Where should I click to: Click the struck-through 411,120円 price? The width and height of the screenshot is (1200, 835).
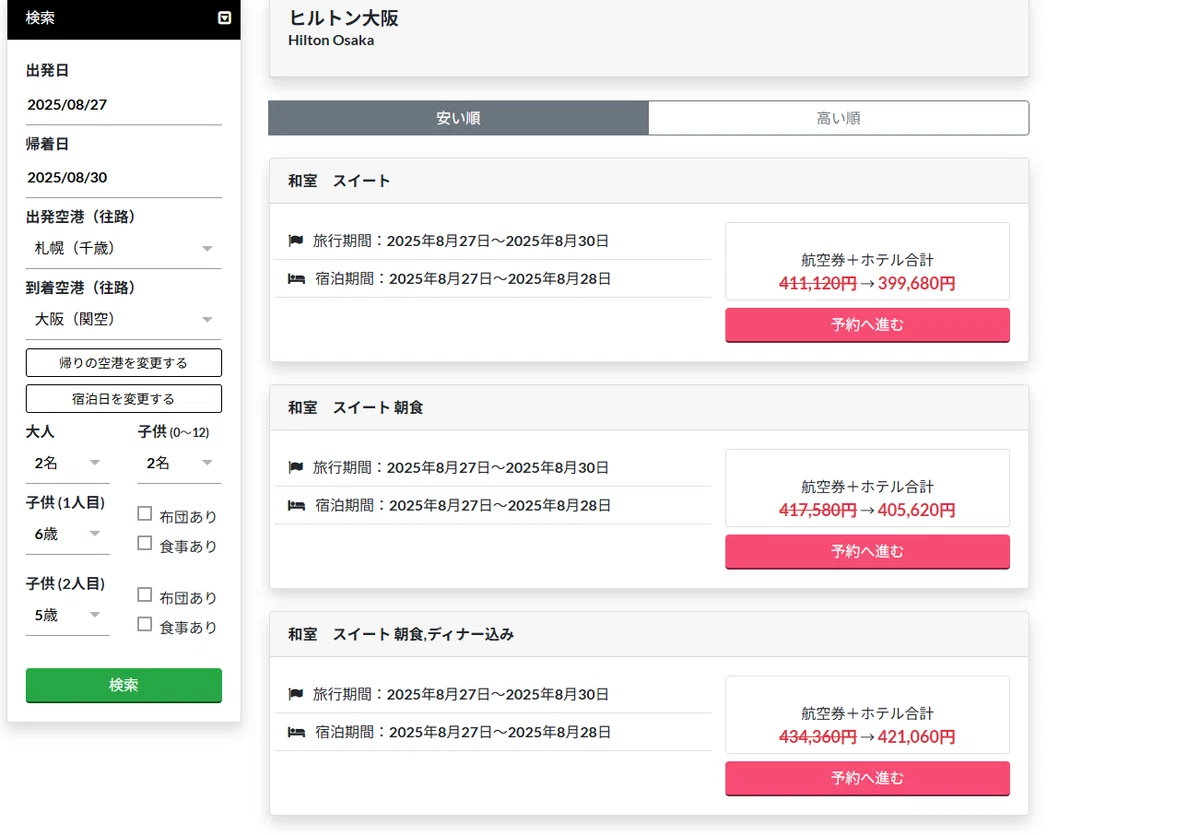[818, 283]
